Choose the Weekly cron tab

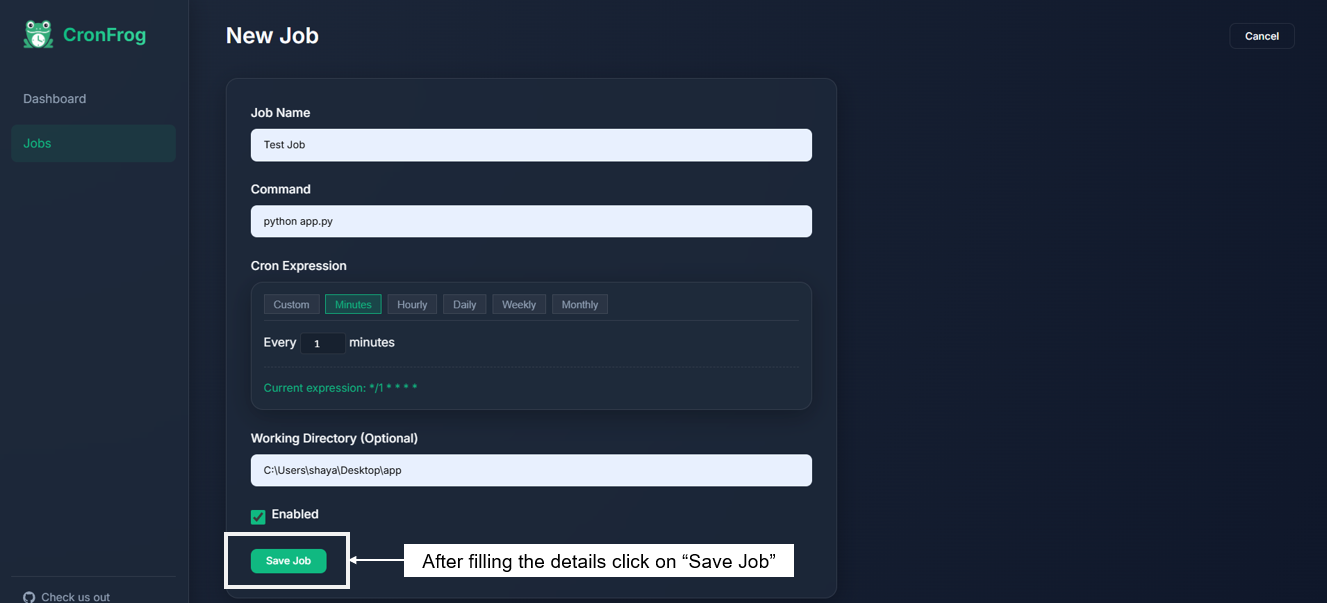[x=519, y=304]
